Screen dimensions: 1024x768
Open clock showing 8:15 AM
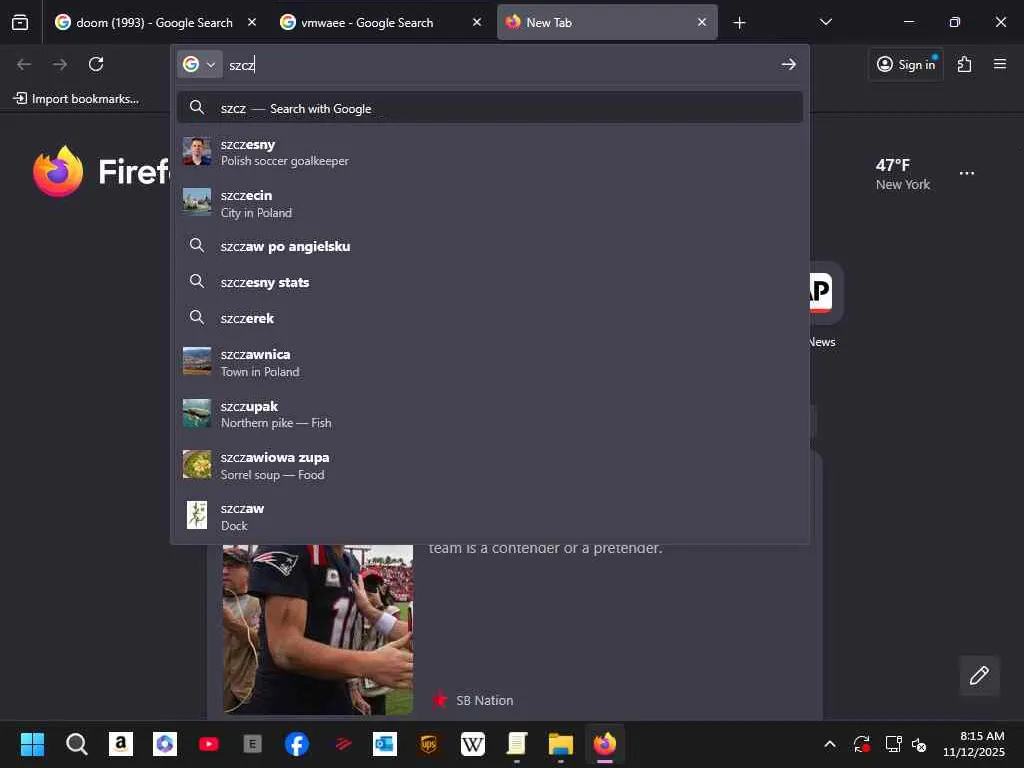pos(974,744)
